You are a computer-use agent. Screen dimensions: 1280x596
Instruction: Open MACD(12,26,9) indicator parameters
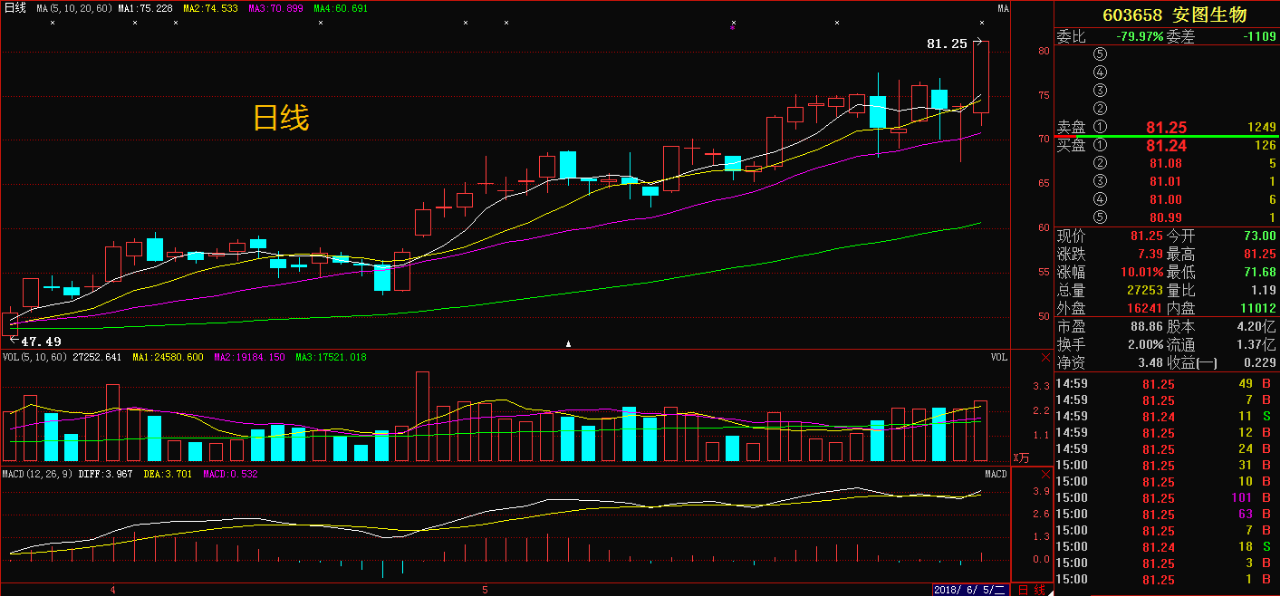[37, 473]
